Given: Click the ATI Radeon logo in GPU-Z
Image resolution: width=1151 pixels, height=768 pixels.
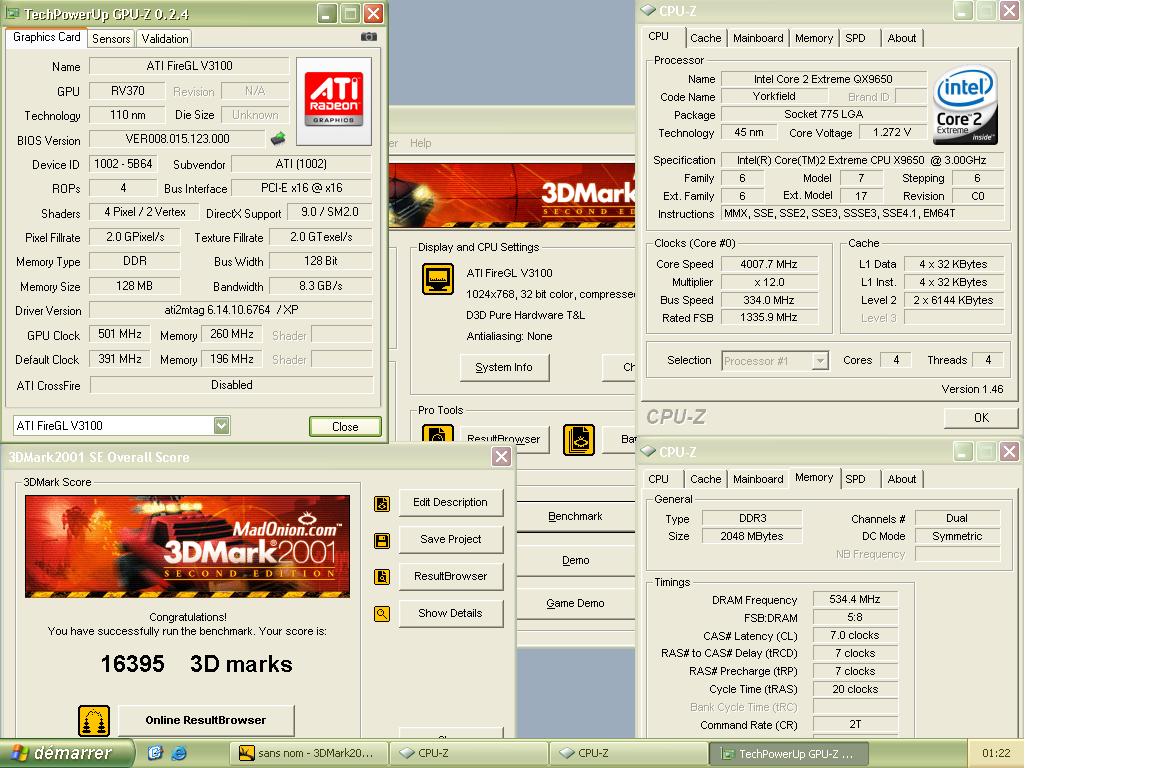Looking at the screenshot, I should (x=334, y=101).
